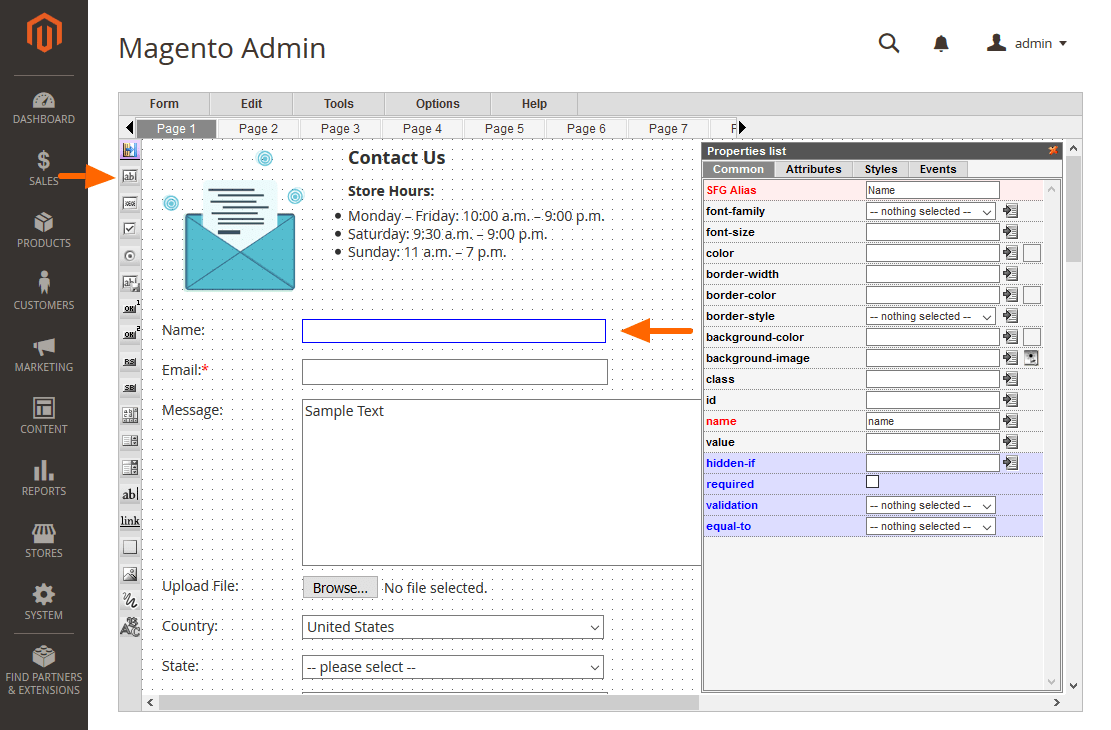Open the font-family dropdown
This screenshot has width=1111, height=730.
[x=930, y=211]
